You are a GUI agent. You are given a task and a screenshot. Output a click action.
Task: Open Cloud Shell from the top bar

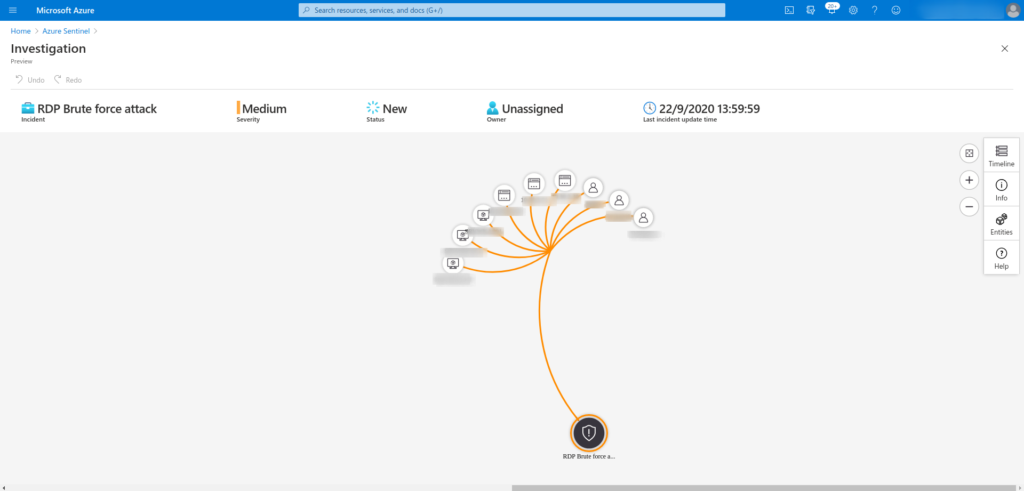pos(789,10)
